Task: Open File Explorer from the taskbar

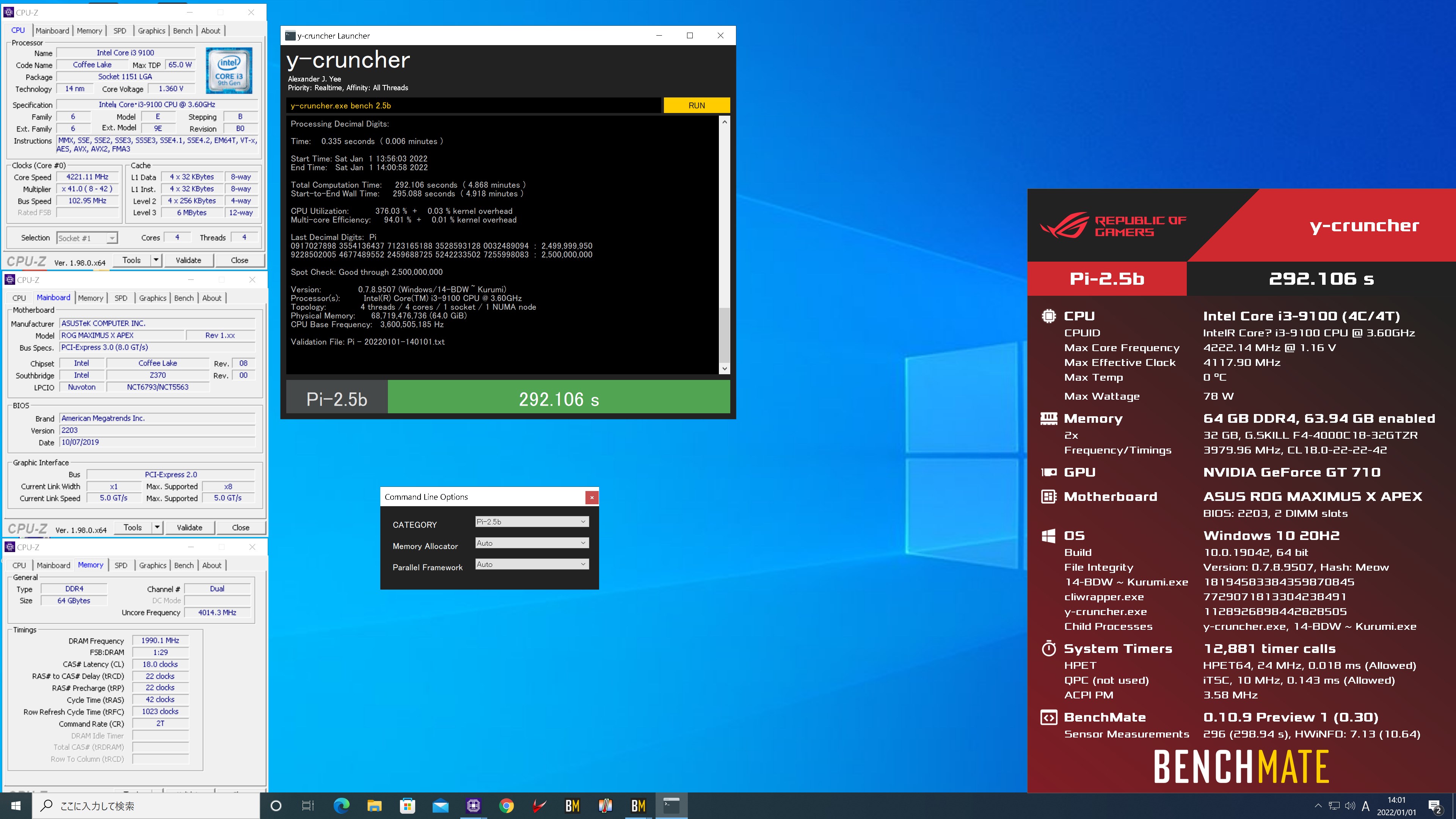Action: [x=374, y=805]
